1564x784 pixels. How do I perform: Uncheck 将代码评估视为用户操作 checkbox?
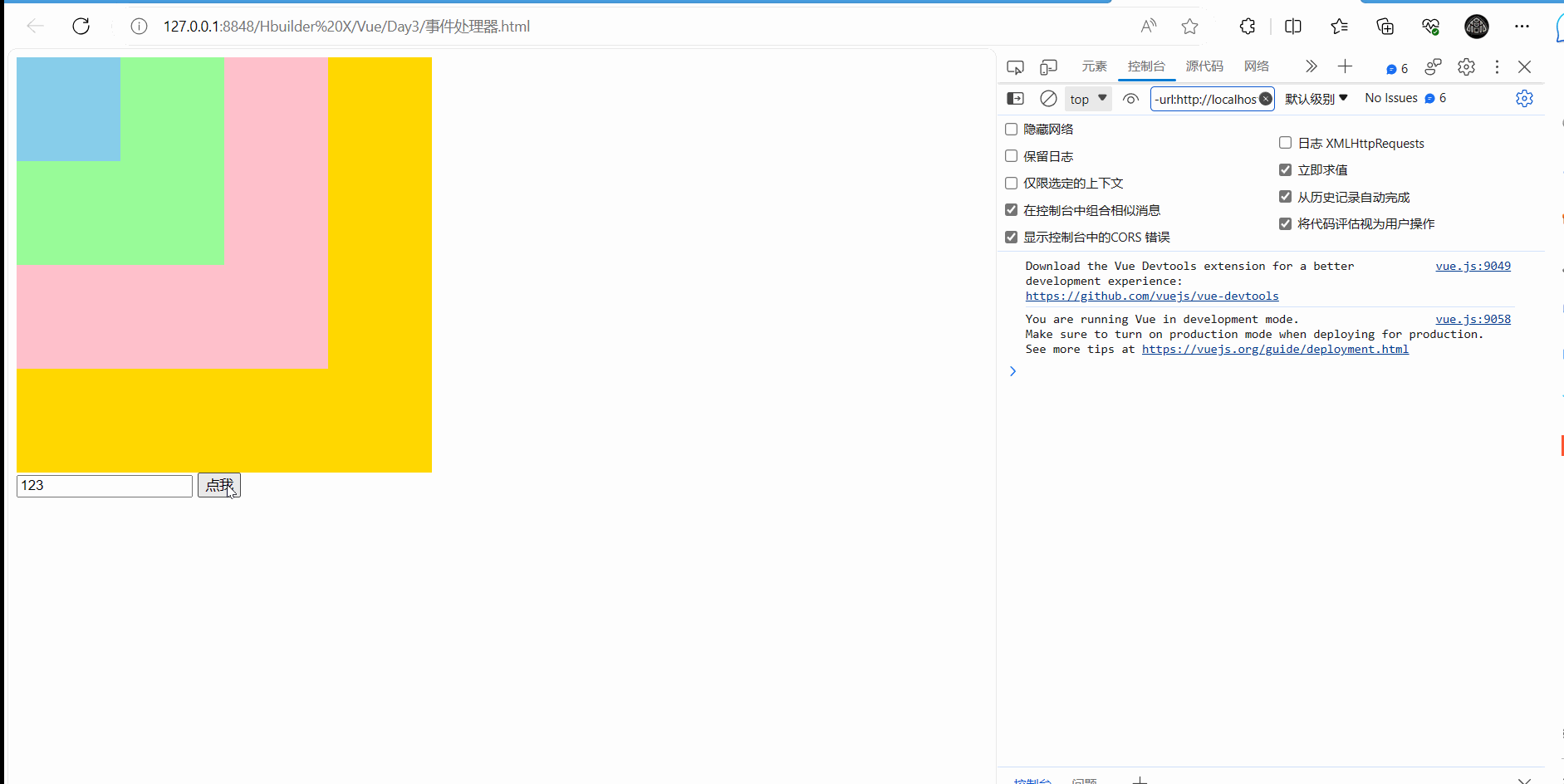pos(1285,223)
